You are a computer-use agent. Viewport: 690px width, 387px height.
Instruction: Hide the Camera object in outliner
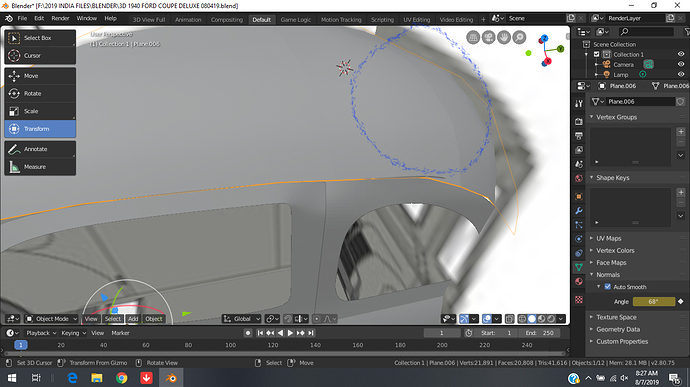[x=681, y=64]
